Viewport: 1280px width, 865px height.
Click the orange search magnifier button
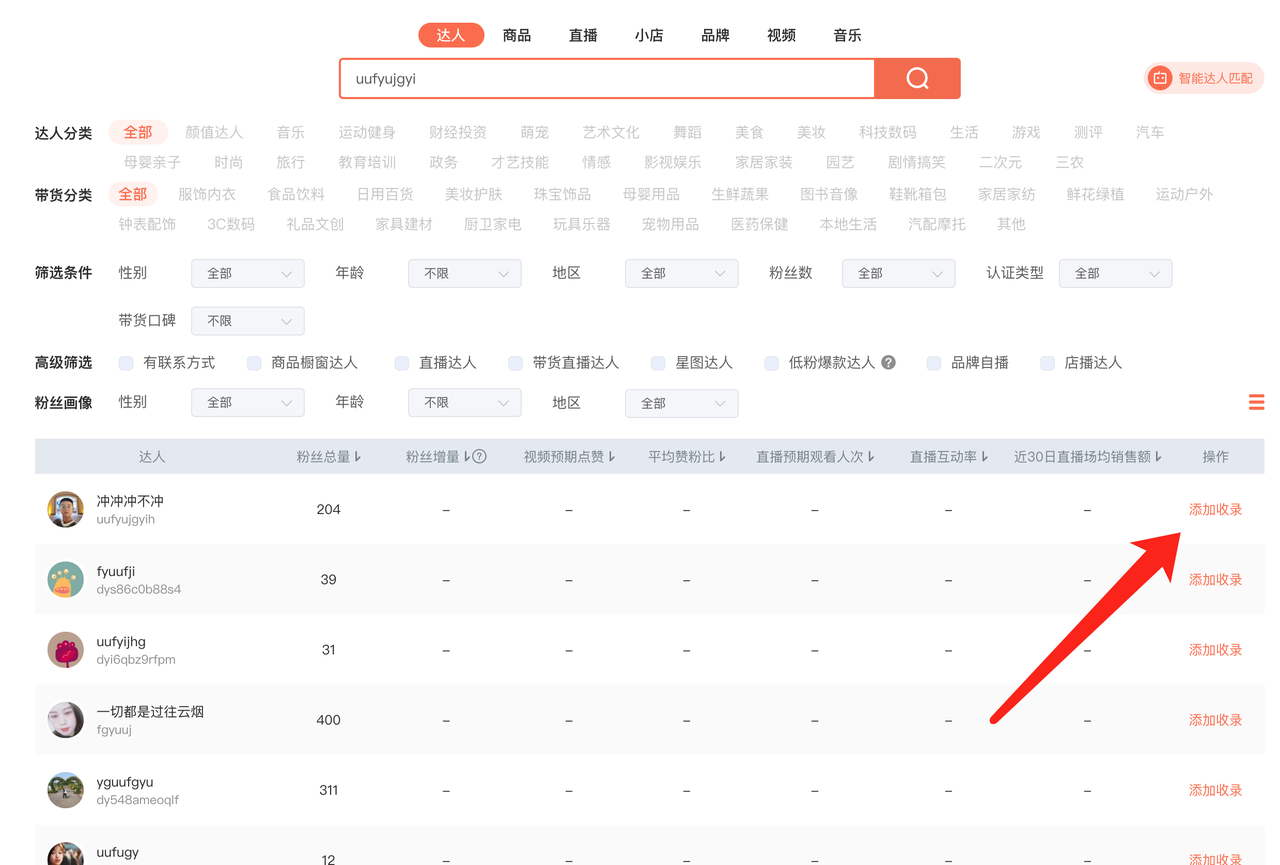[917, 79]
